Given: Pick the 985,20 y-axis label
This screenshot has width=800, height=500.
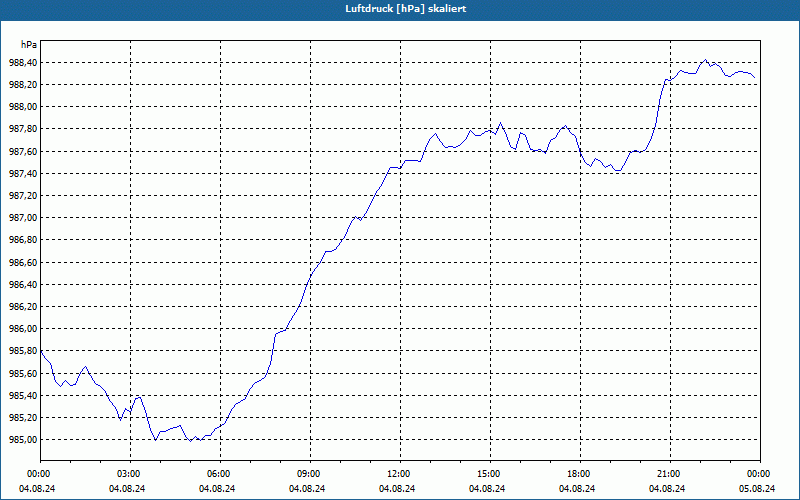Looking at the screenshot, I should click(x=23, y=418).
